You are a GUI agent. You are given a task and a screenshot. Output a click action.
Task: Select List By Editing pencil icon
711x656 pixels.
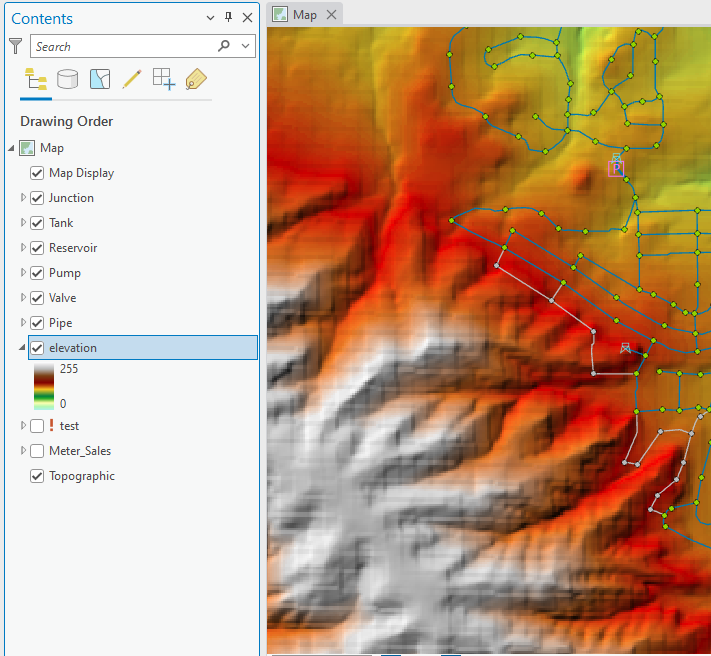pyautogui.click(x=132, y=79)
